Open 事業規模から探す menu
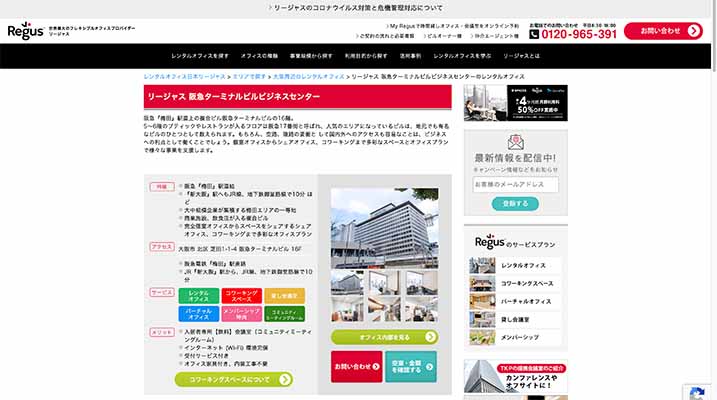Image resolution: width=717 pixels, height=400 pixels. point(311,56)
